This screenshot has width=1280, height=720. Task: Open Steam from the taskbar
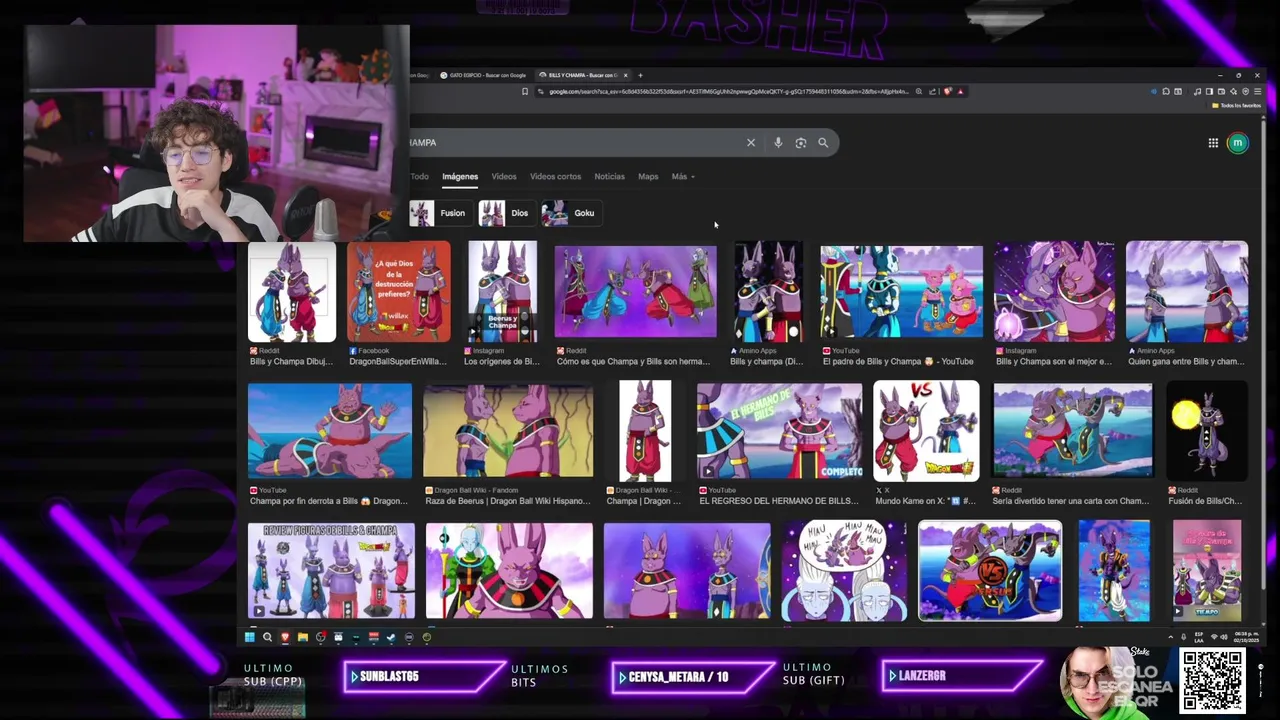[x=391, y=637]
